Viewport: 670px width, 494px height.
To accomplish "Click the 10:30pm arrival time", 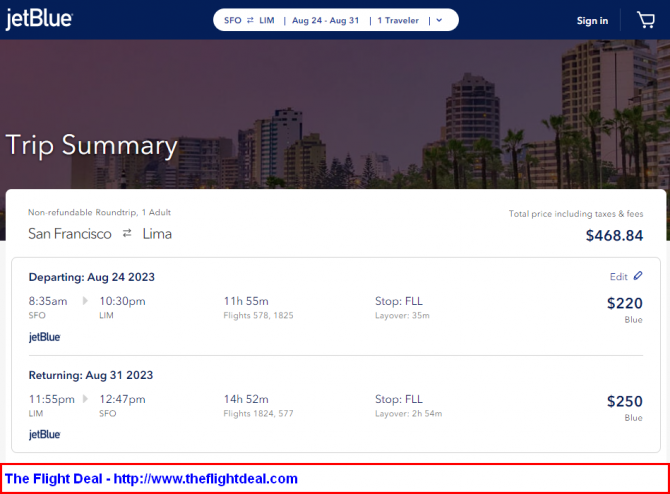I will point(122,301).
